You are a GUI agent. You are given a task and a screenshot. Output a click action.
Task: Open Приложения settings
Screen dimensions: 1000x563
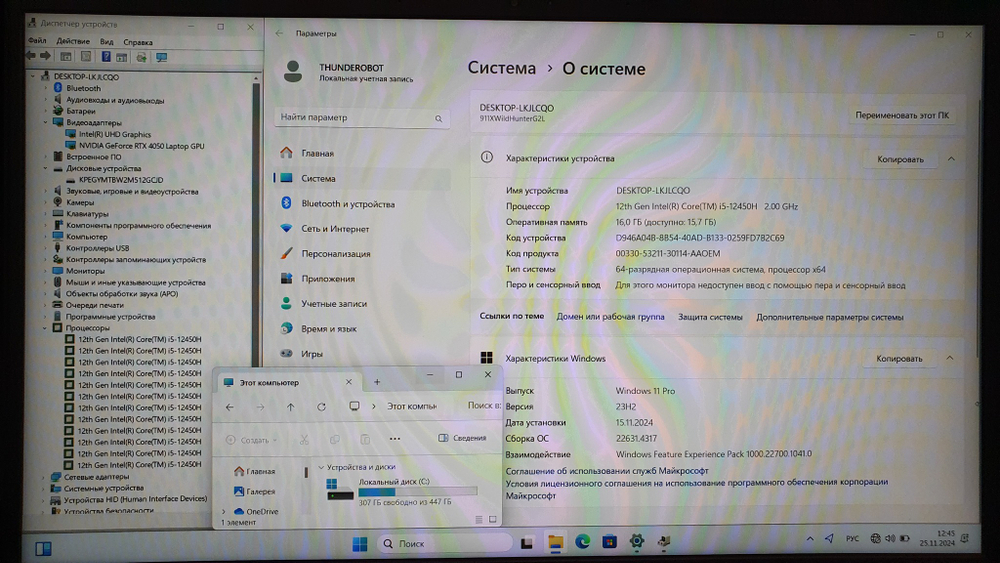pyautogui.click(x=328, y=279)
